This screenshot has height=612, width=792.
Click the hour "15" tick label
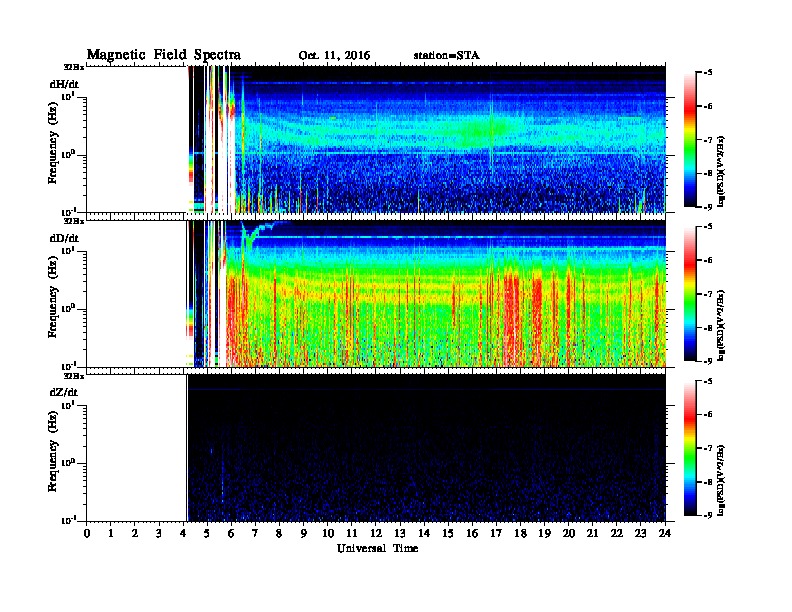(x=448, y=533)
